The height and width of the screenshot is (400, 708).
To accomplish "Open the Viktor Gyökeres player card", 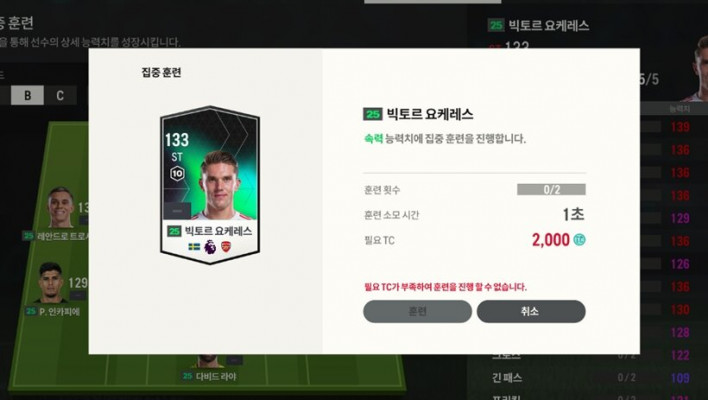I will pyautogui.click(x=210, y=185).
